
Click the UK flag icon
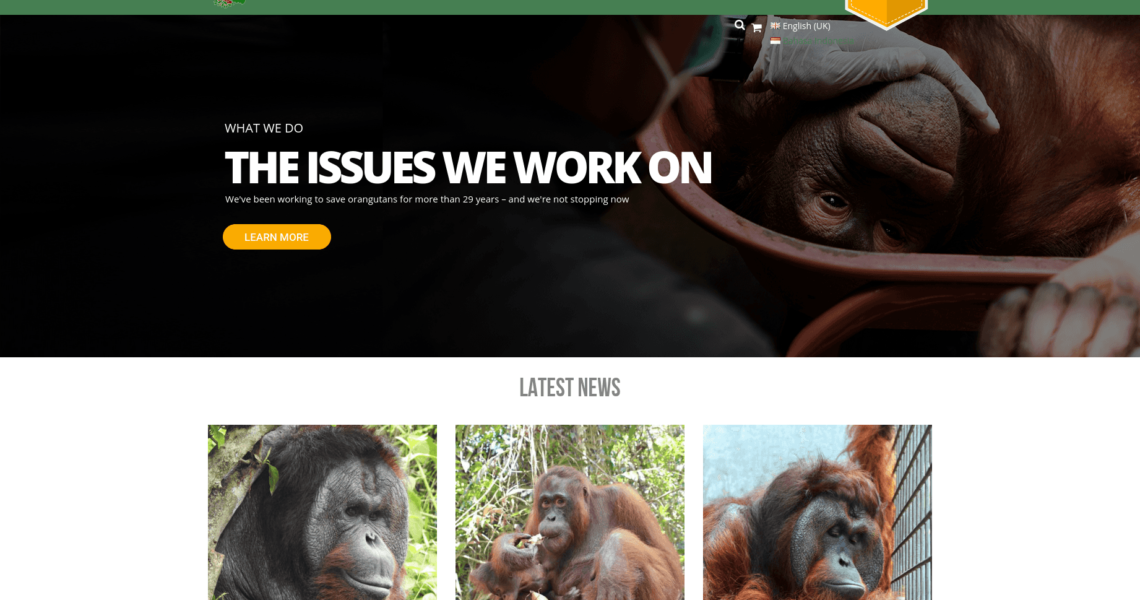pyautogui.click(x=775, y=25)
